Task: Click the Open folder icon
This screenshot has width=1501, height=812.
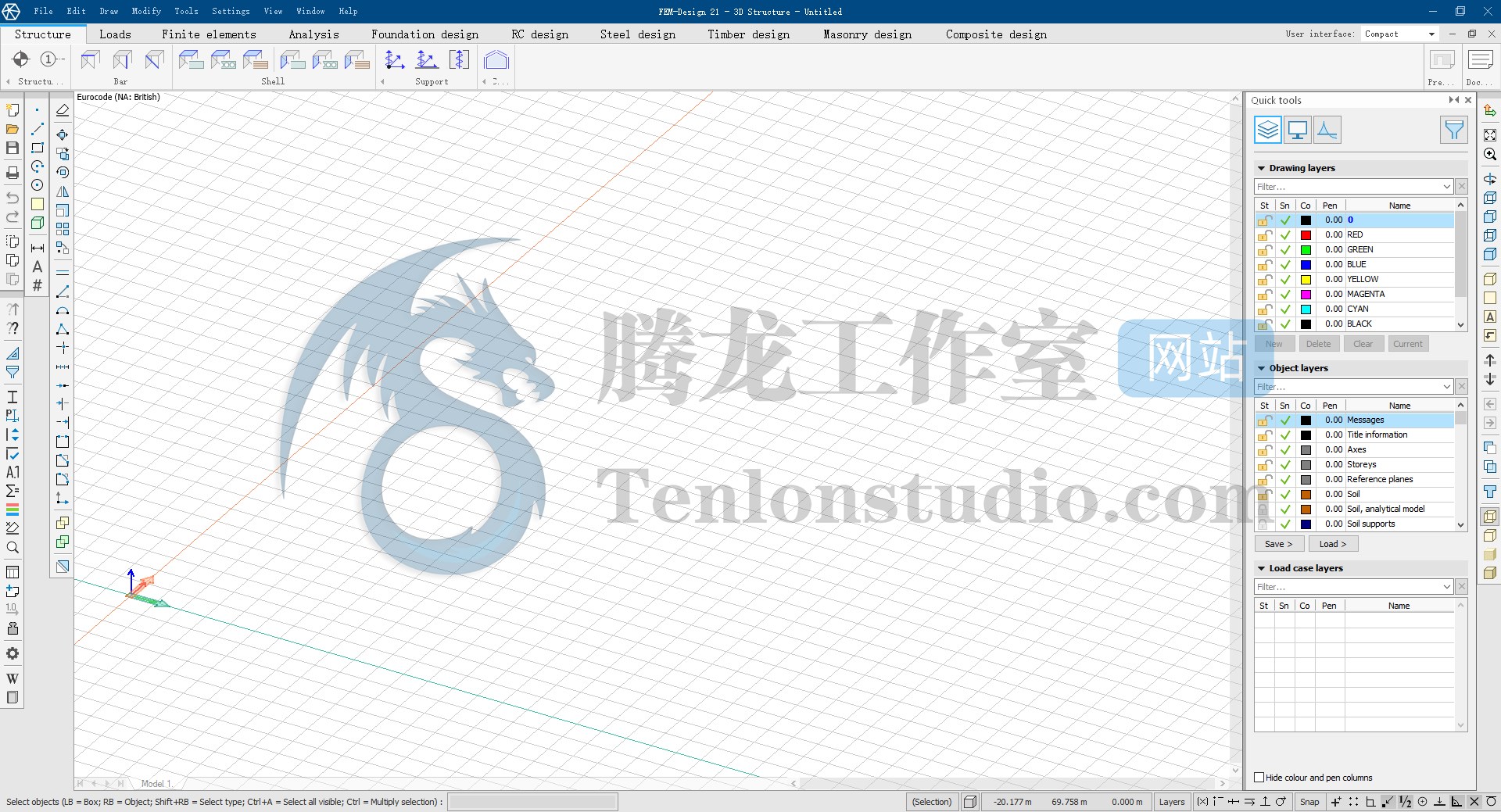Action: click(x=13, y=129)
